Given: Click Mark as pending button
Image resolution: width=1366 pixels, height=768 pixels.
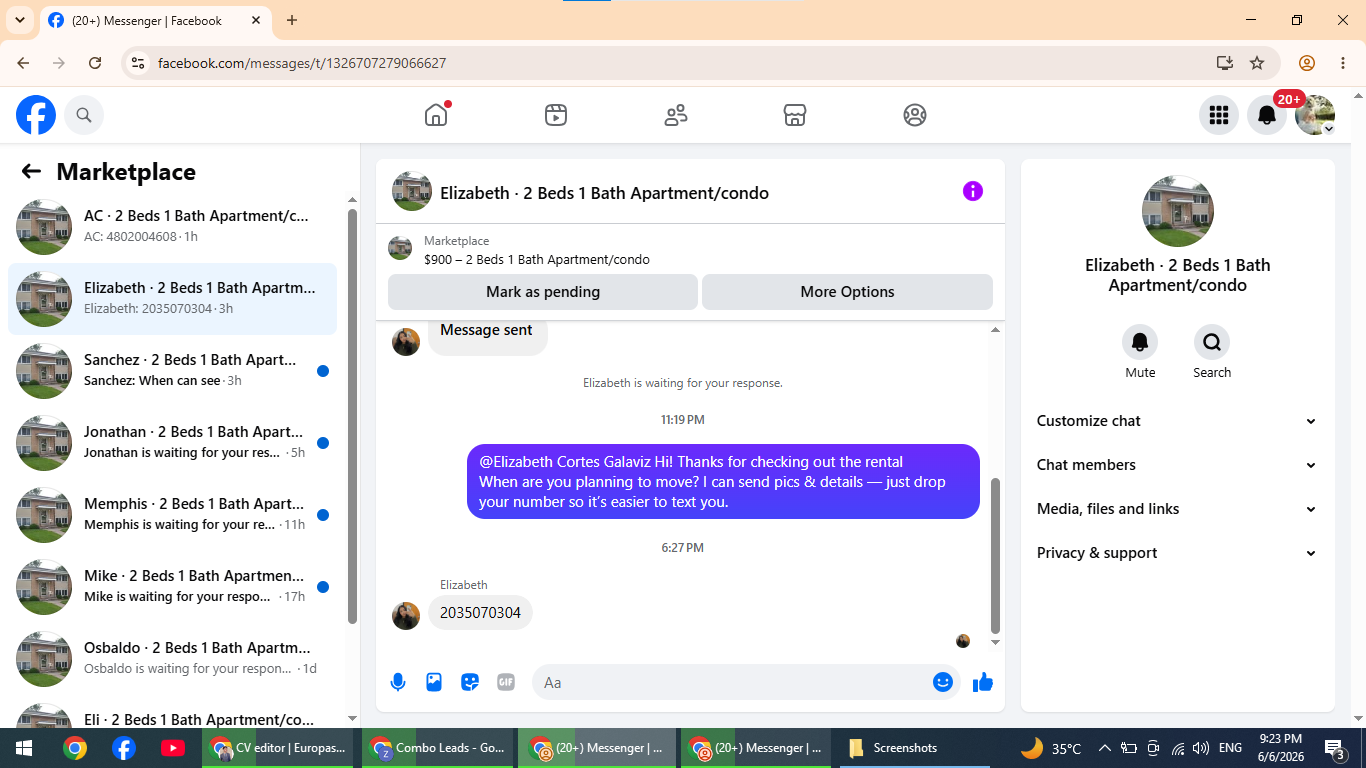Looking at the screenshot, I should [543, 292].
